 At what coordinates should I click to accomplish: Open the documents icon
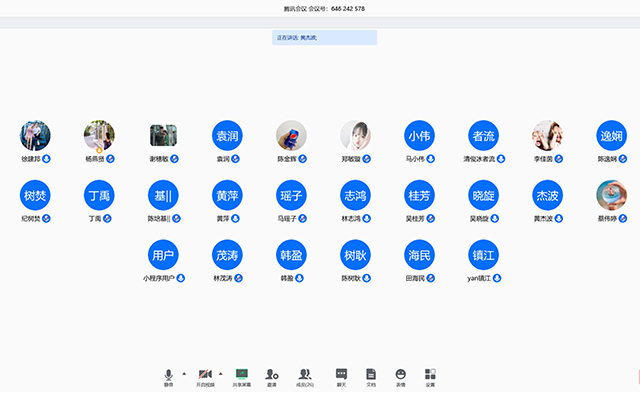click(x=371, y=374)
